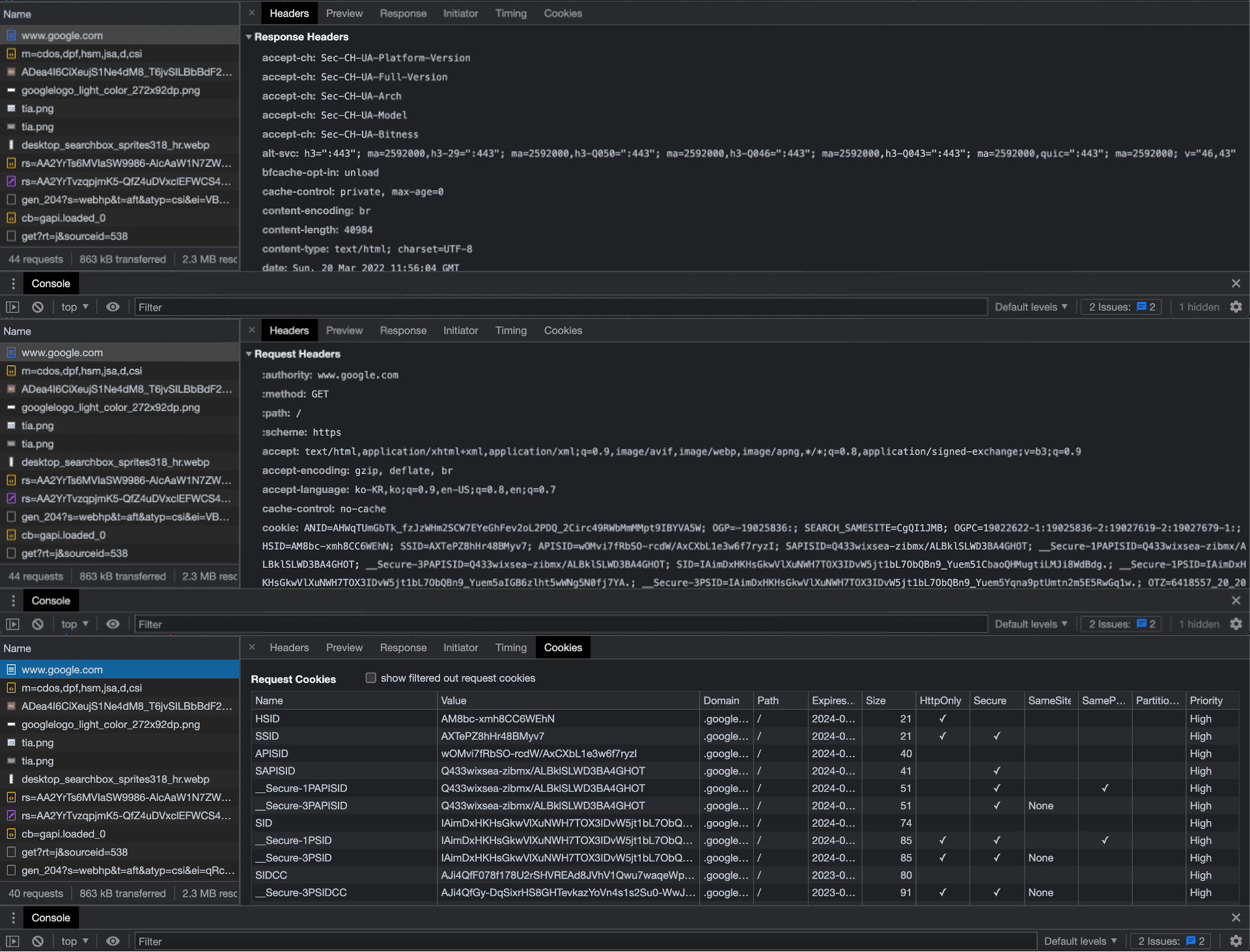
Task: Collapse the Request Headers section
Action: (x=249, y=354)
